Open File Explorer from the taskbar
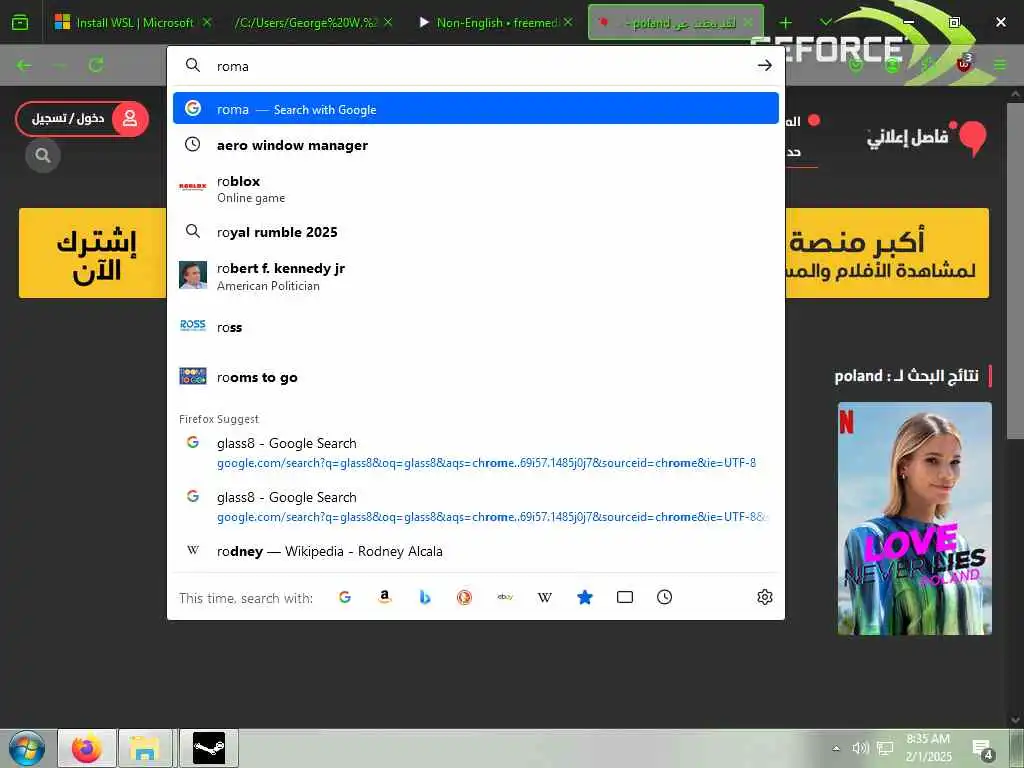The image size is (1024, 768). pyautogui.click(x=144, y=748)
